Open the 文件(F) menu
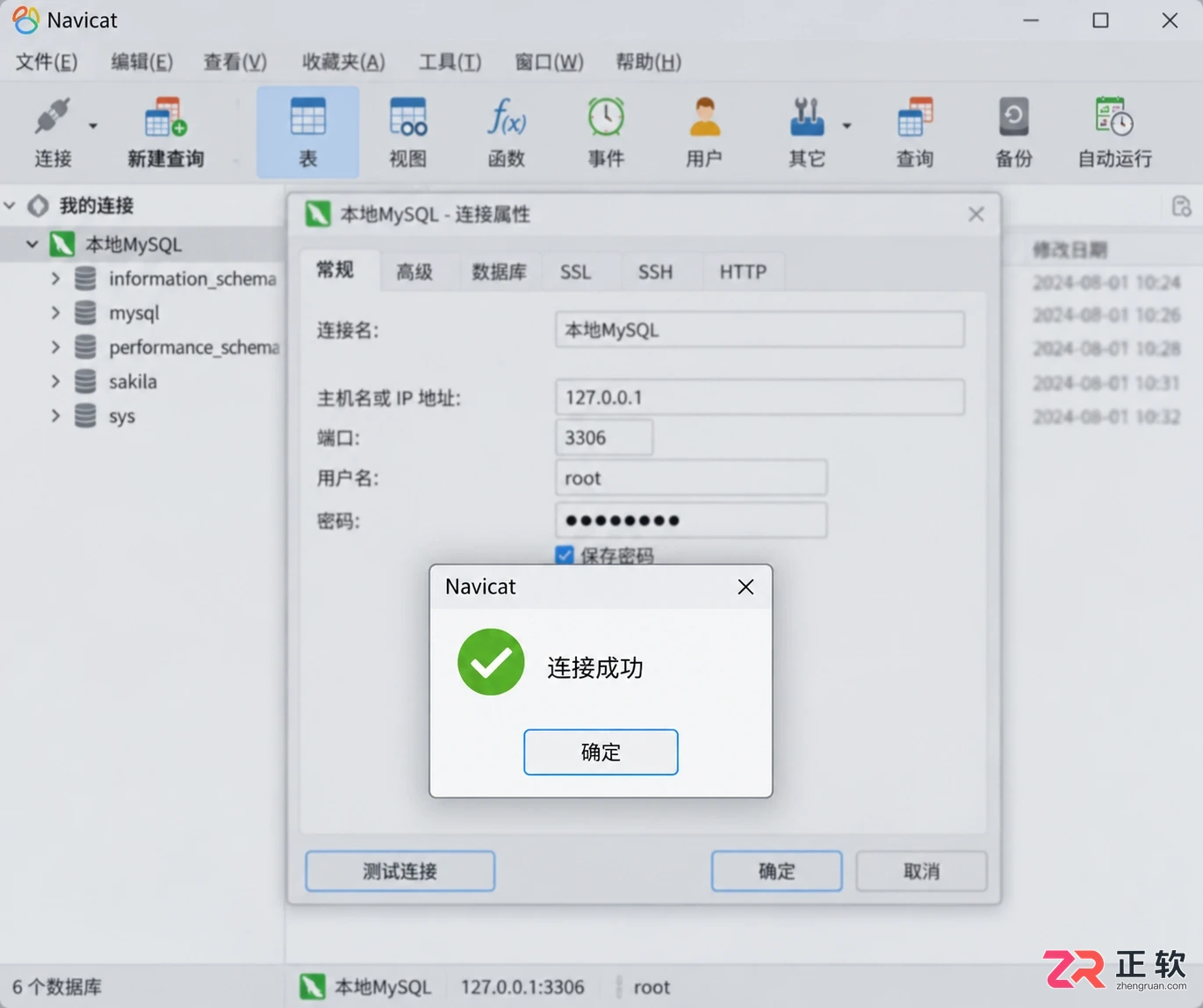The image size is (1203, 1008). click(47, 61)
